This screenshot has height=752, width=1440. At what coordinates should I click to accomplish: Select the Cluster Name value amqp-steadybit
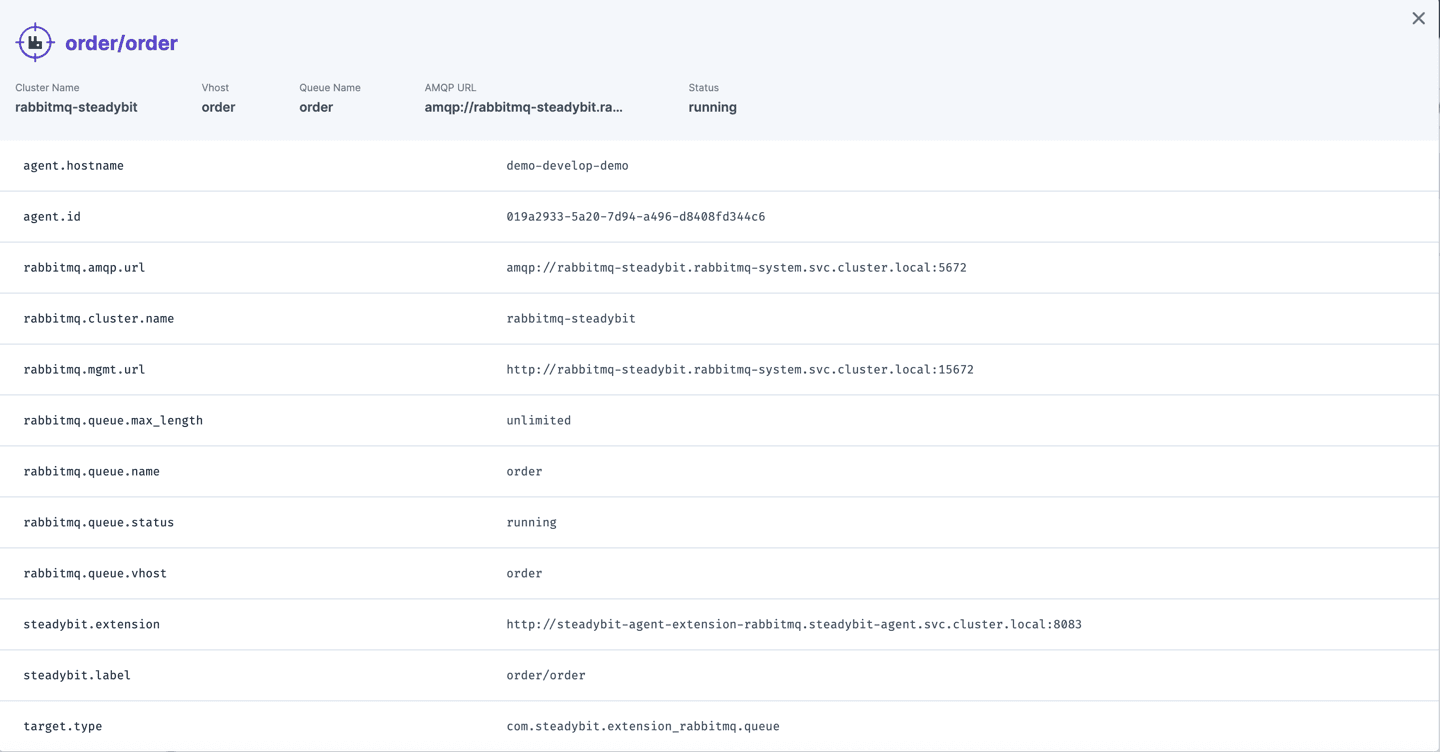[x=76, y=107]
